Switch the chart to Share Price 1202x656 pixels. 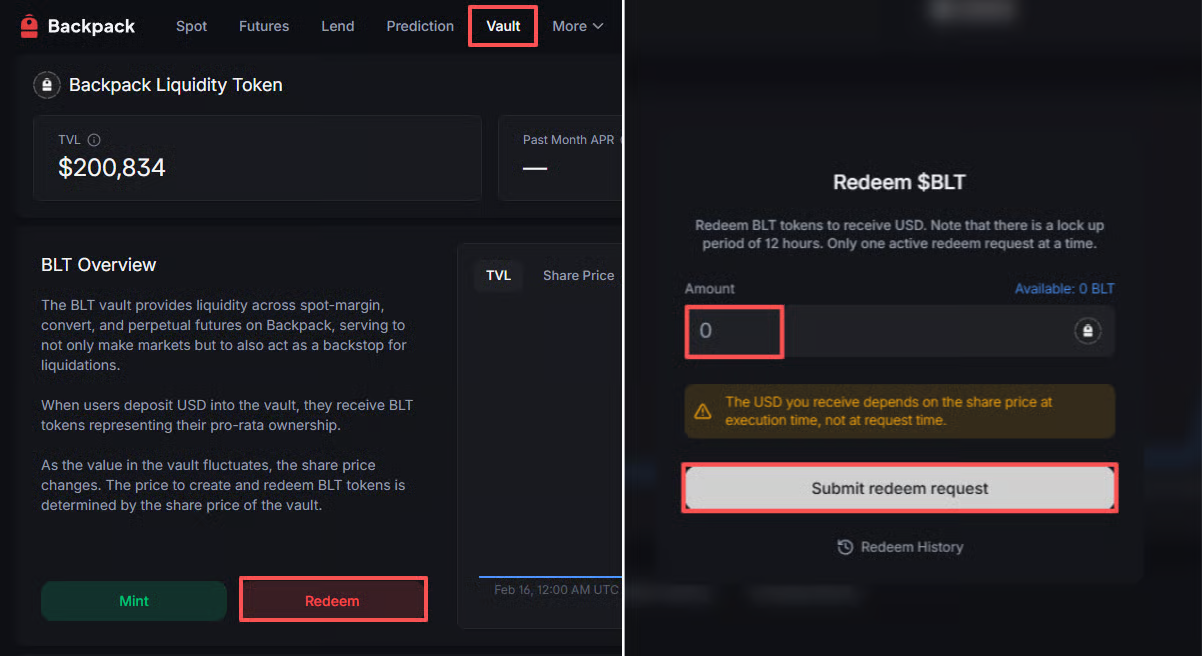tap(578, 275)
